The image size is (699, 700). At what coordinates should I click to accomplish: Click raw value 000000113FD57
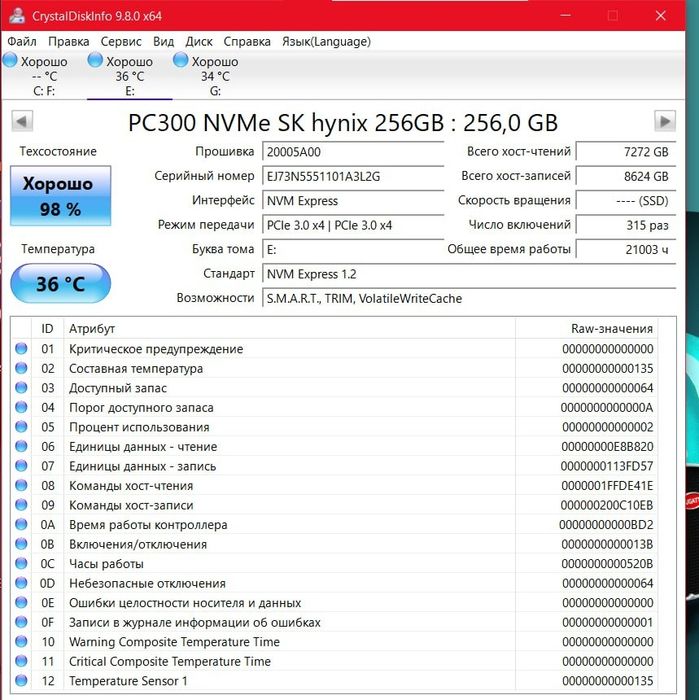click(607, 466)
